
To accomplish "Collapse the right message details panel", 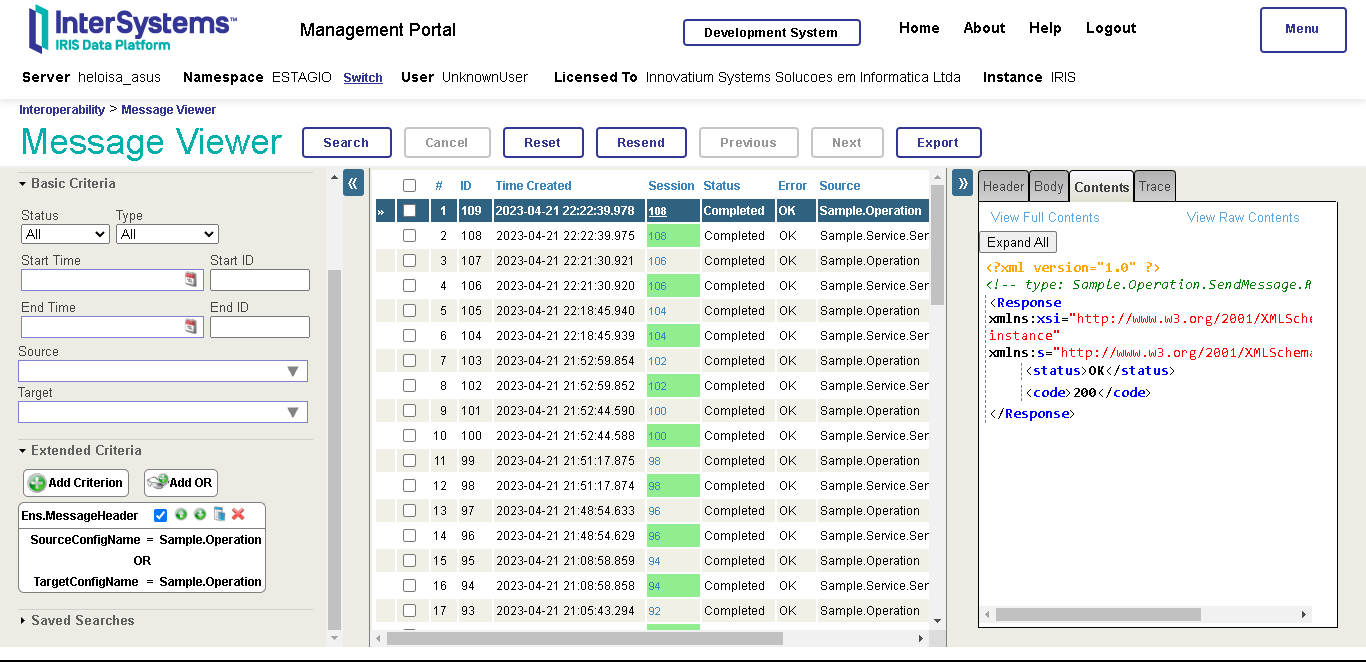I will 962,183.
